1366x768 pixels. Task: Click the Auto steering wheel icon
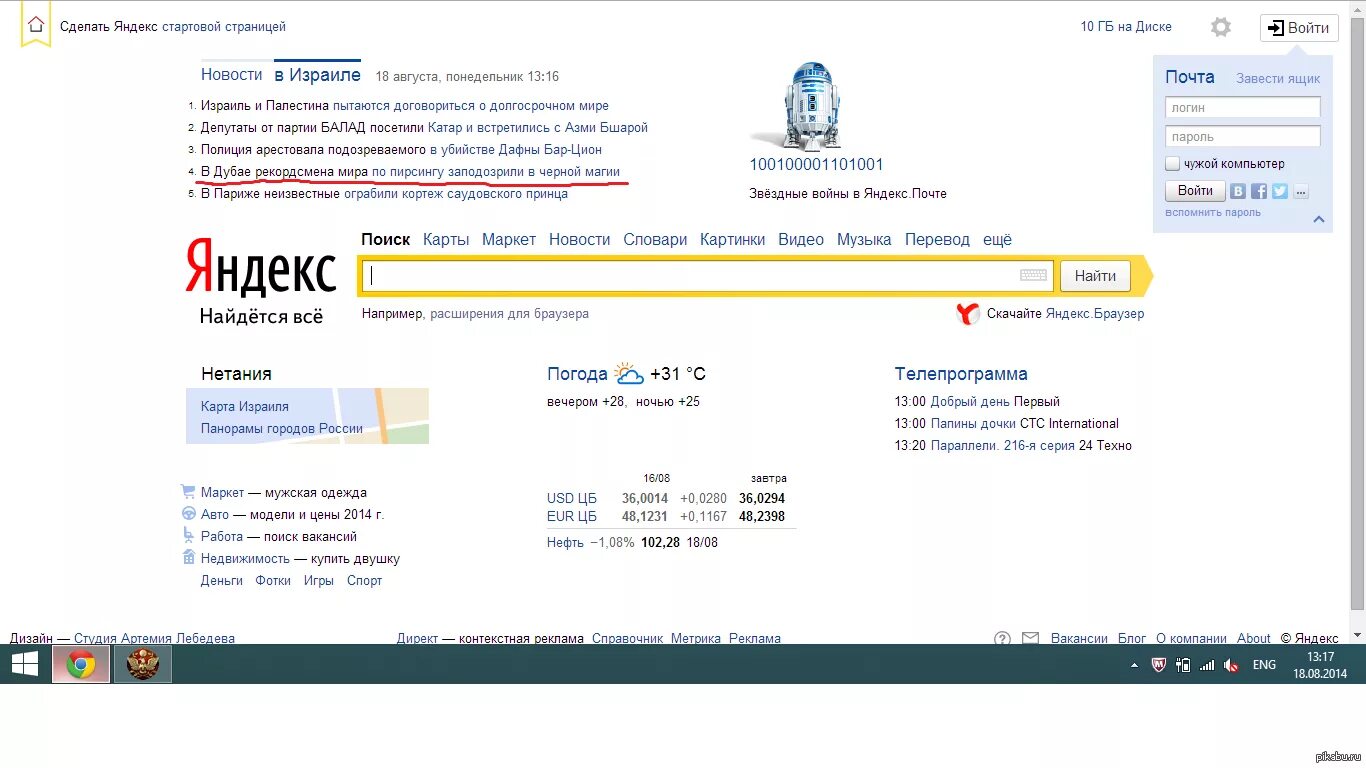(x=188, y=514)
